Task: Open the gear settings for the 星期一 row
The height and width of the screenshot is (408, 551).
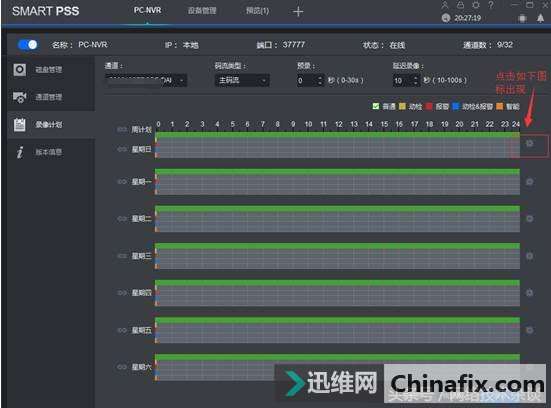Action: tap(530, 182)
